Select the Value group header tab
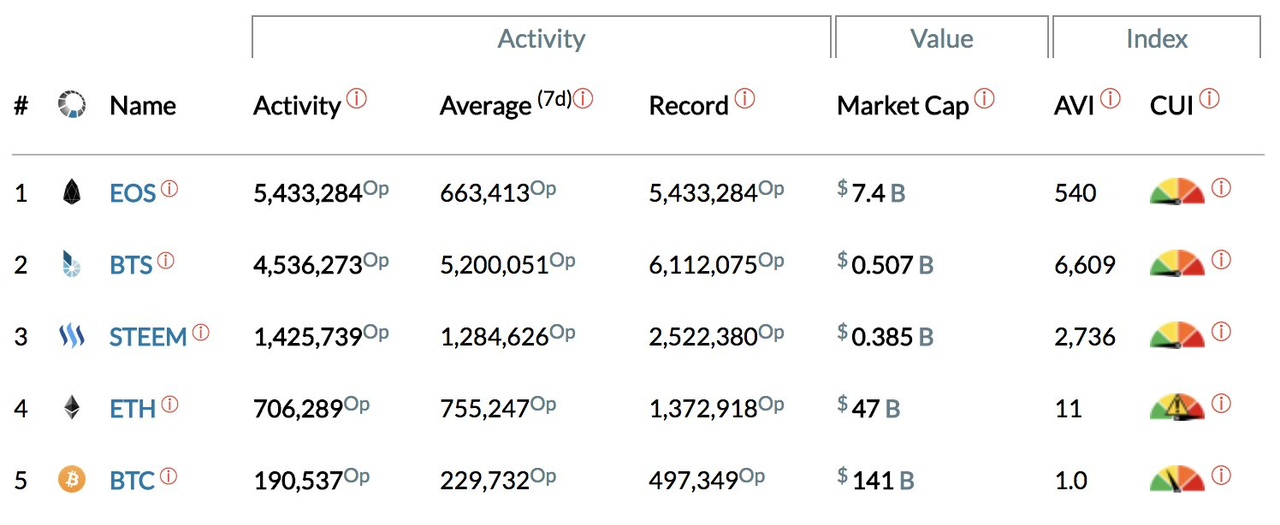Screen dimensions: 1280x525 942,38
